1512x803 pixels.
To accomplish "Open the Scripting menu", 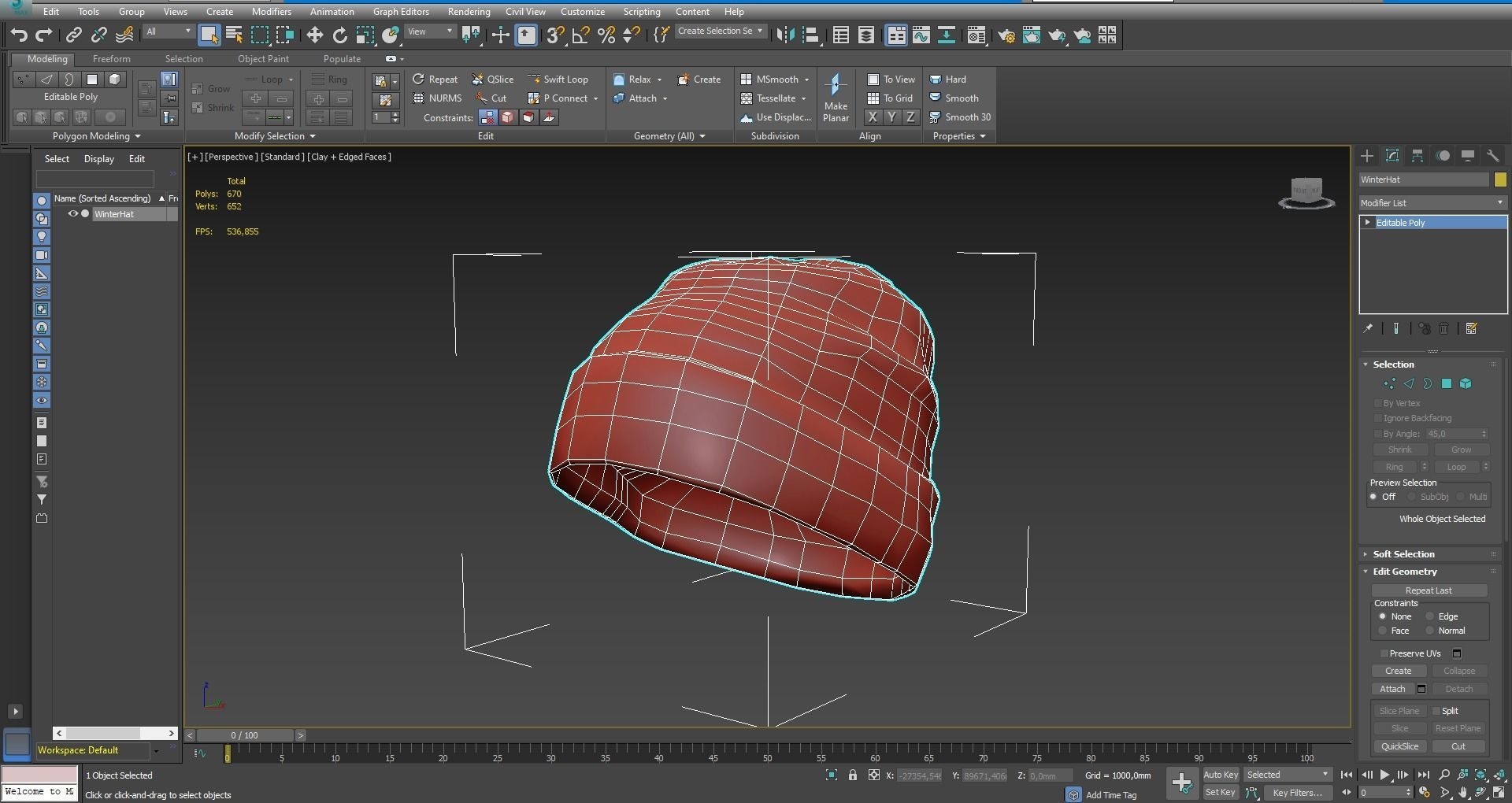I will [x=642, y=12].
